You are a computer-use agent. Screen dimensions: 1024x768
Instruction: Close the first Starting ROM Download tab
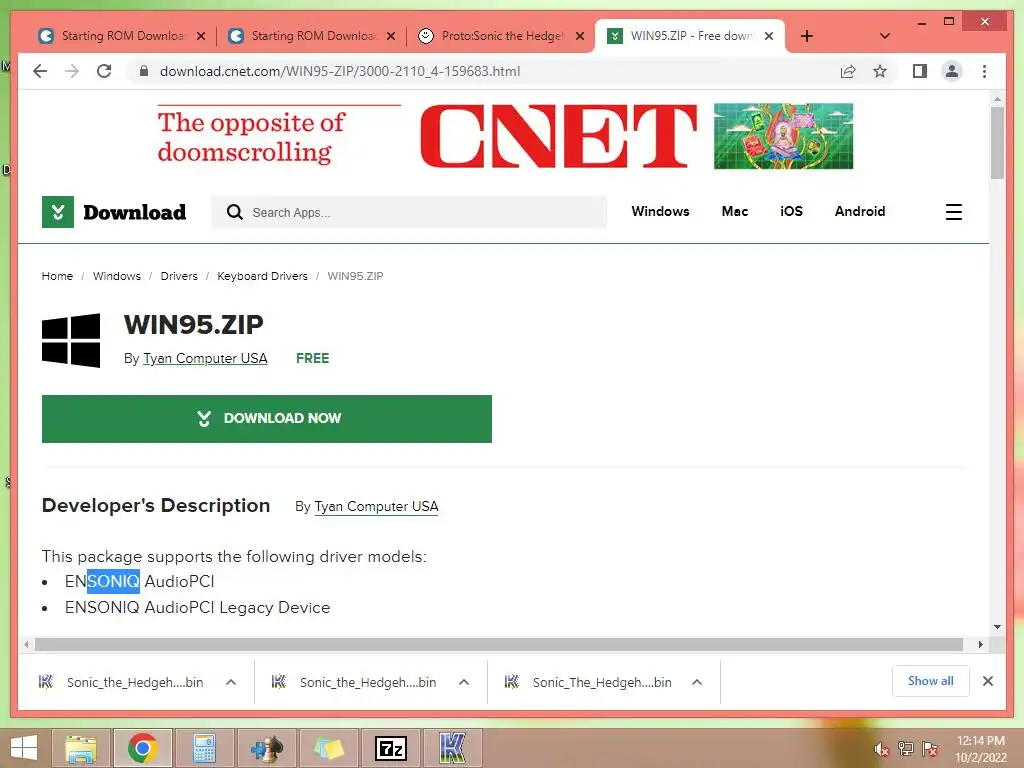point(201,36)
